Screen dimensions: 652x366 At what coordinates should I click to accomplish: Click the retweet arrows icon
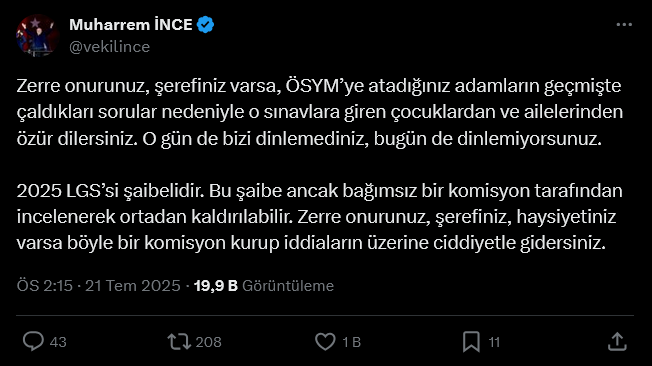pyautogui.click(x=179, y=341)
